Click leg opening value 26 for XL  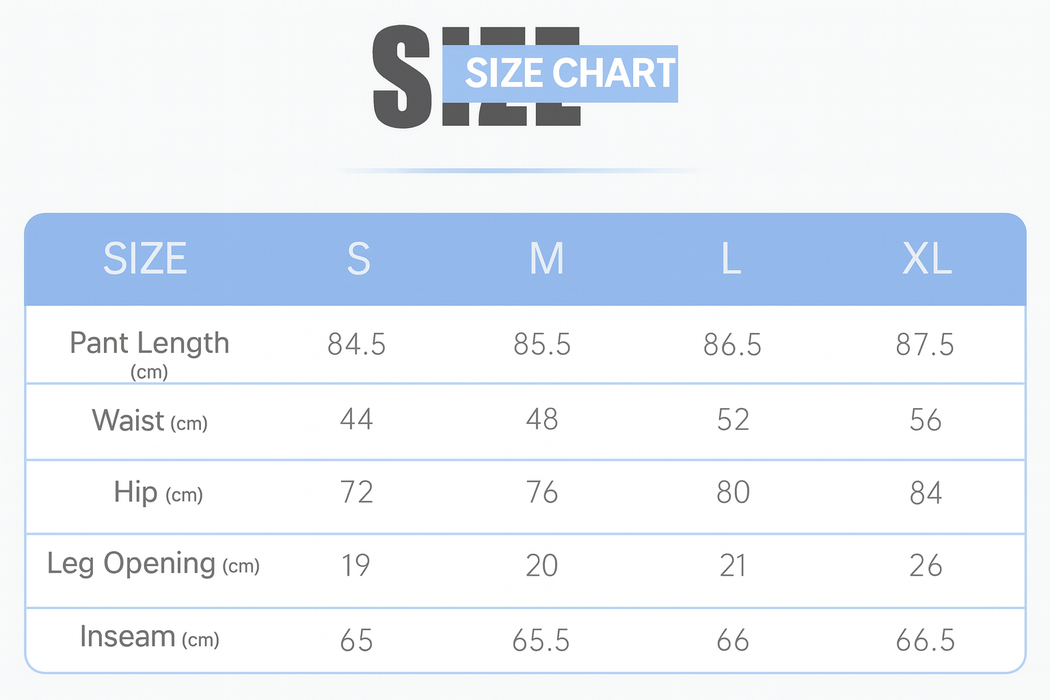pos(925,566)
